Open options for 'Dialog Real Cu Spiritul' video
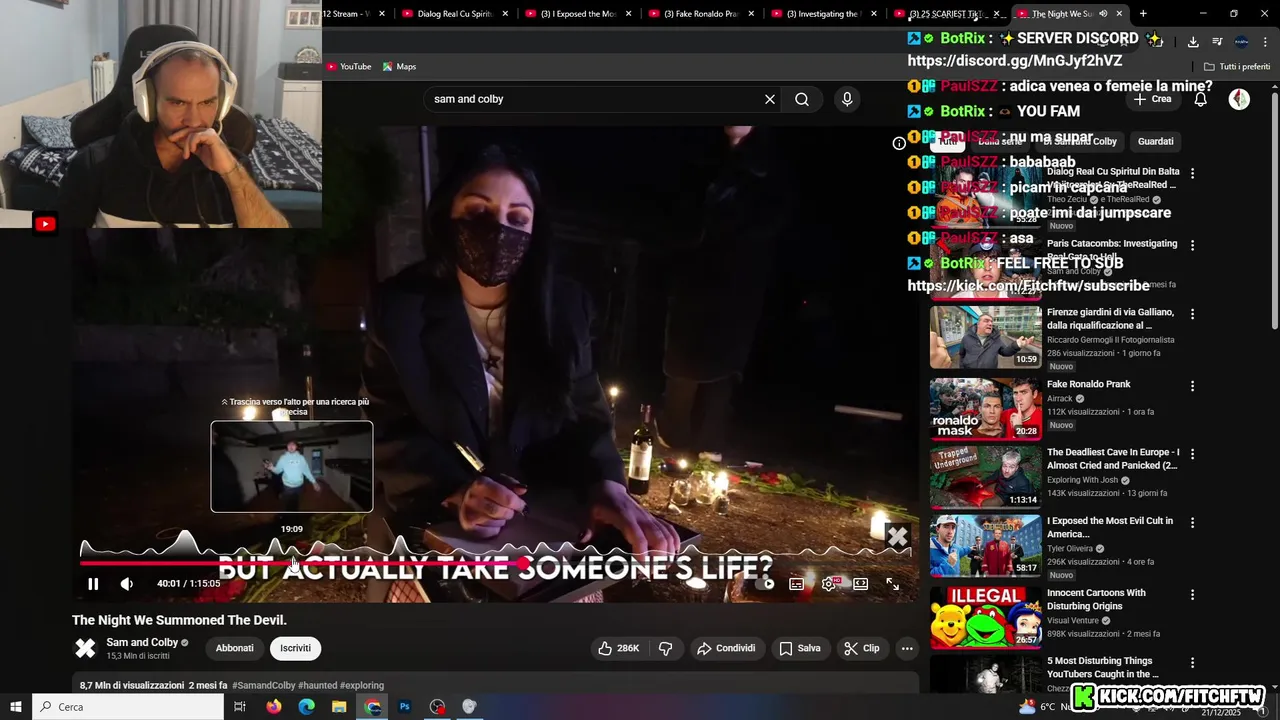 click(x=1192, y=173)
